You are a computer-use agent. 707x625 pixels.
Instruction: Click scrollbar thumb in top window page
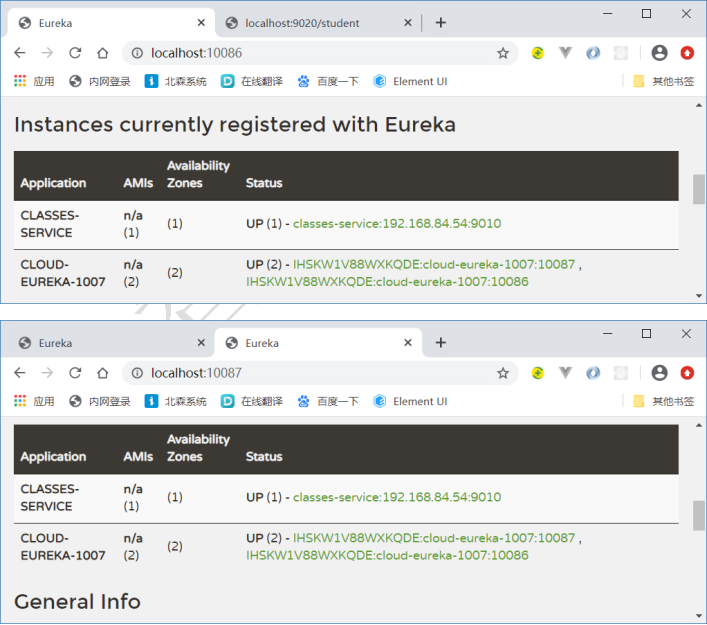point(699,189)
